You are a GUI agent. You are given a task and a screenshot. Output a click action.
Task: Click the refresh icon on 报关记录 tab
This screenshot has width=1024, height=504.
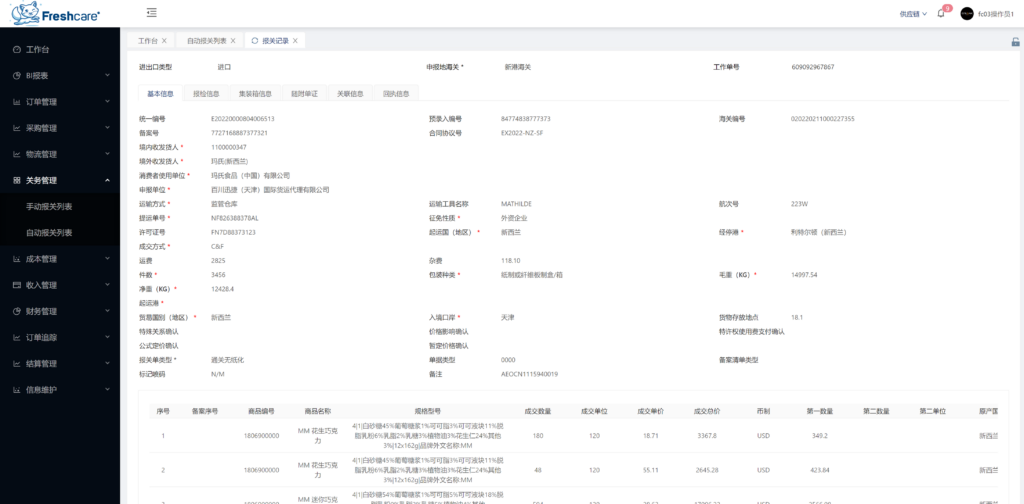click(x=255, y=40)
